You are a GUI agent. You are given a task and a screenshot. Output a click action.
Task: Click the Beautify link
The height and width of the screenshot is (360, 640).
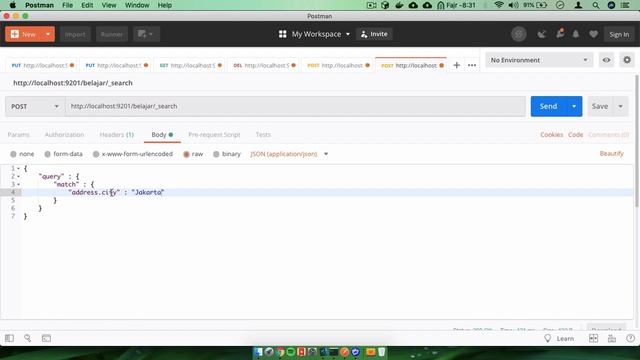pos(611,153)
